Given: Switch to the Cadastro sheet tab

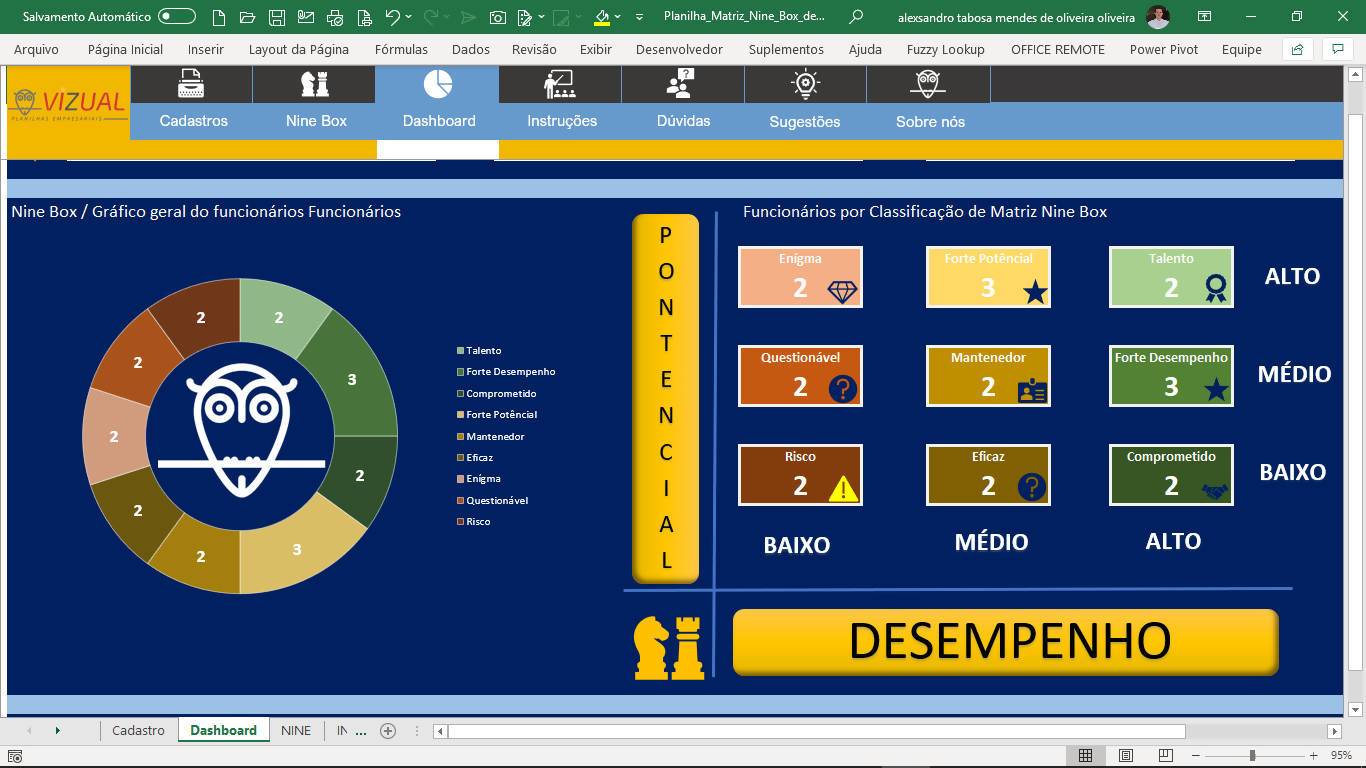Looking at the screenshot, I should 138,730.
